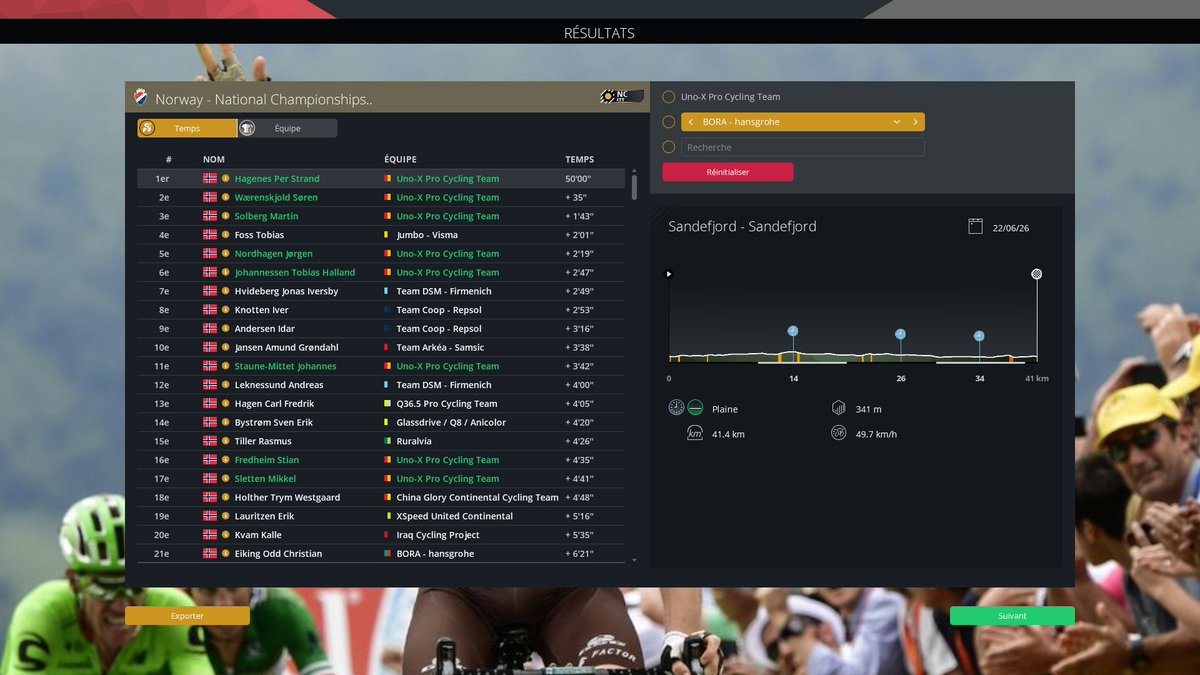Click the jersey icon on Équipe tab
Image resolution: width=1200 pixels, height=675 pixels.
click(x=247, y=128)
